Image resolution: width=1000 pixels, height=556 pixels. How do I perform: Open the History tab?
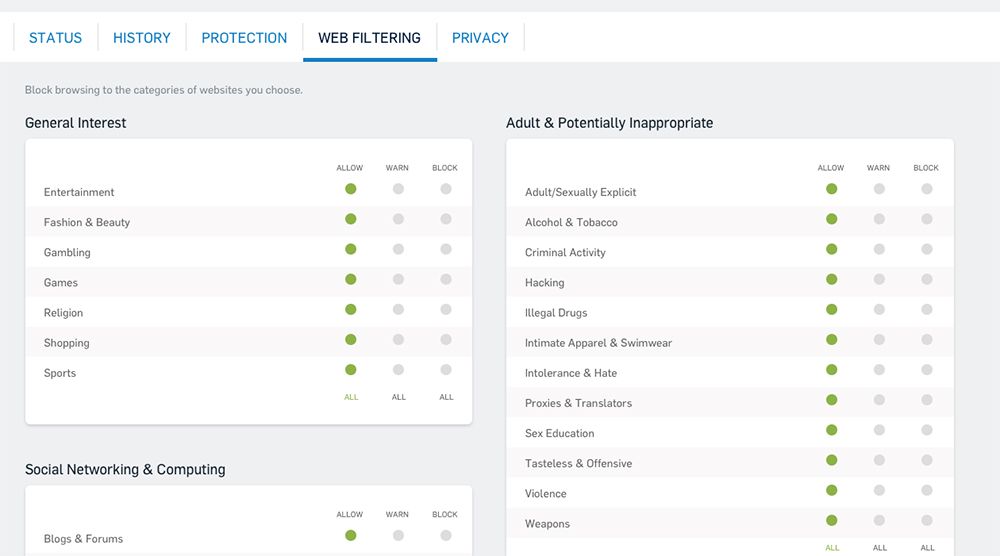point(142,38)
